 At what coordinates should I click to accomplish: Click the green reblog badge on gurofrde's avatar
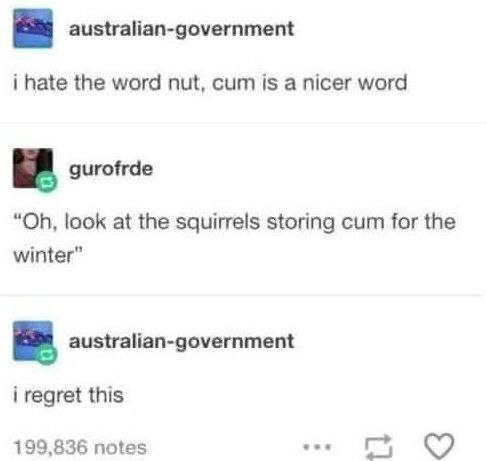point(47,182)
